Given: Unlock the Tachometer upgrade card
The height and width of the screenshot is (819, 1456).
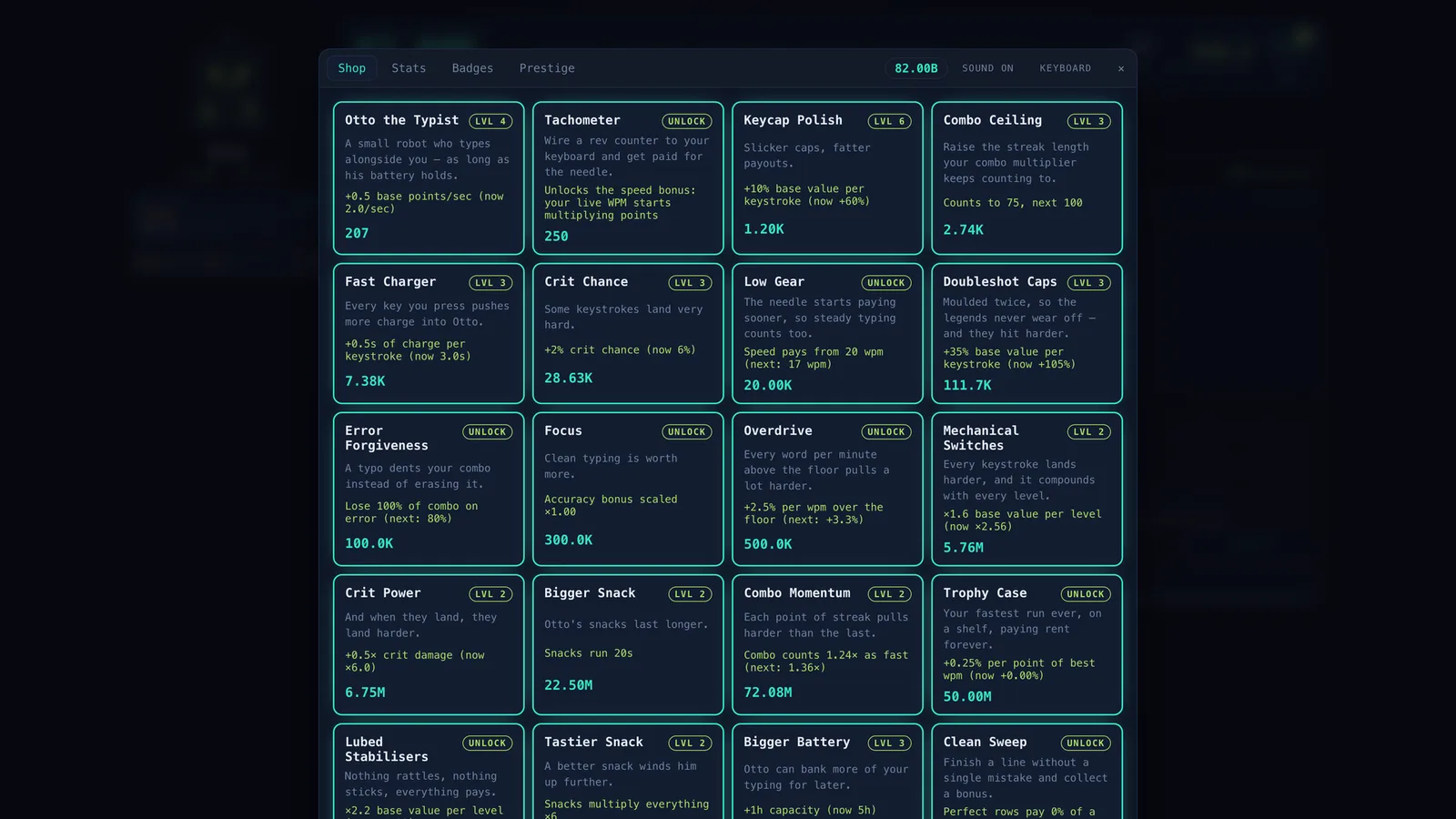Looking at the screenshot, I should (x=628, y=177).
